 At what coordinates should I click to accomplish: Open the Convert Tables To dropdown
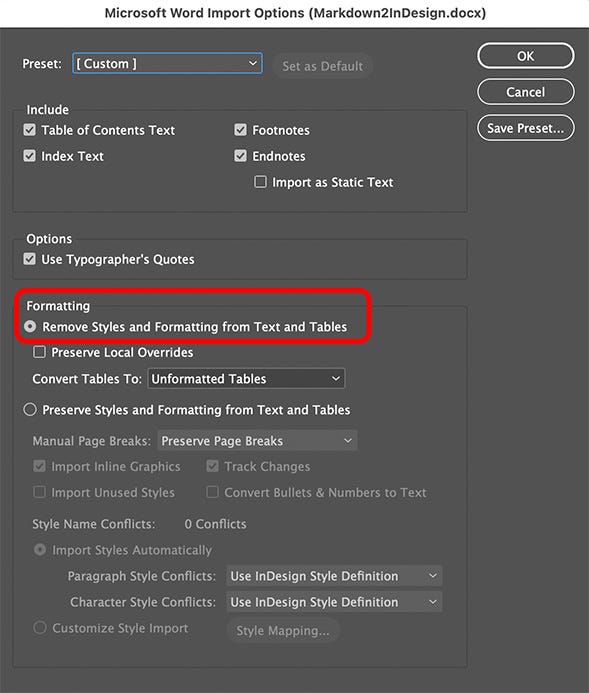click(246, 379)
